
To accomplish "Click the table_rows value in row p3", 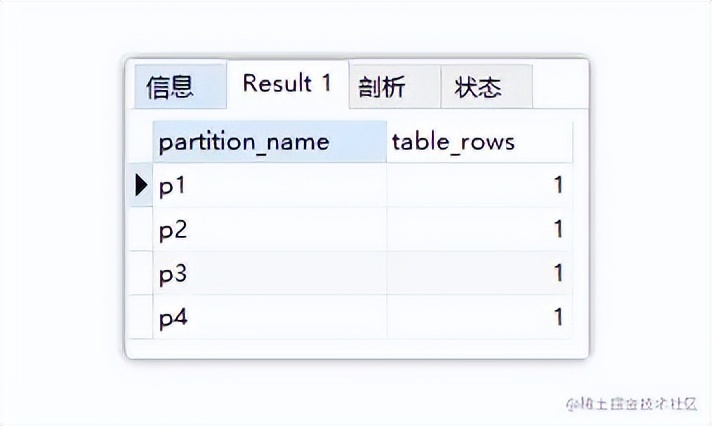I will [480, 273].
